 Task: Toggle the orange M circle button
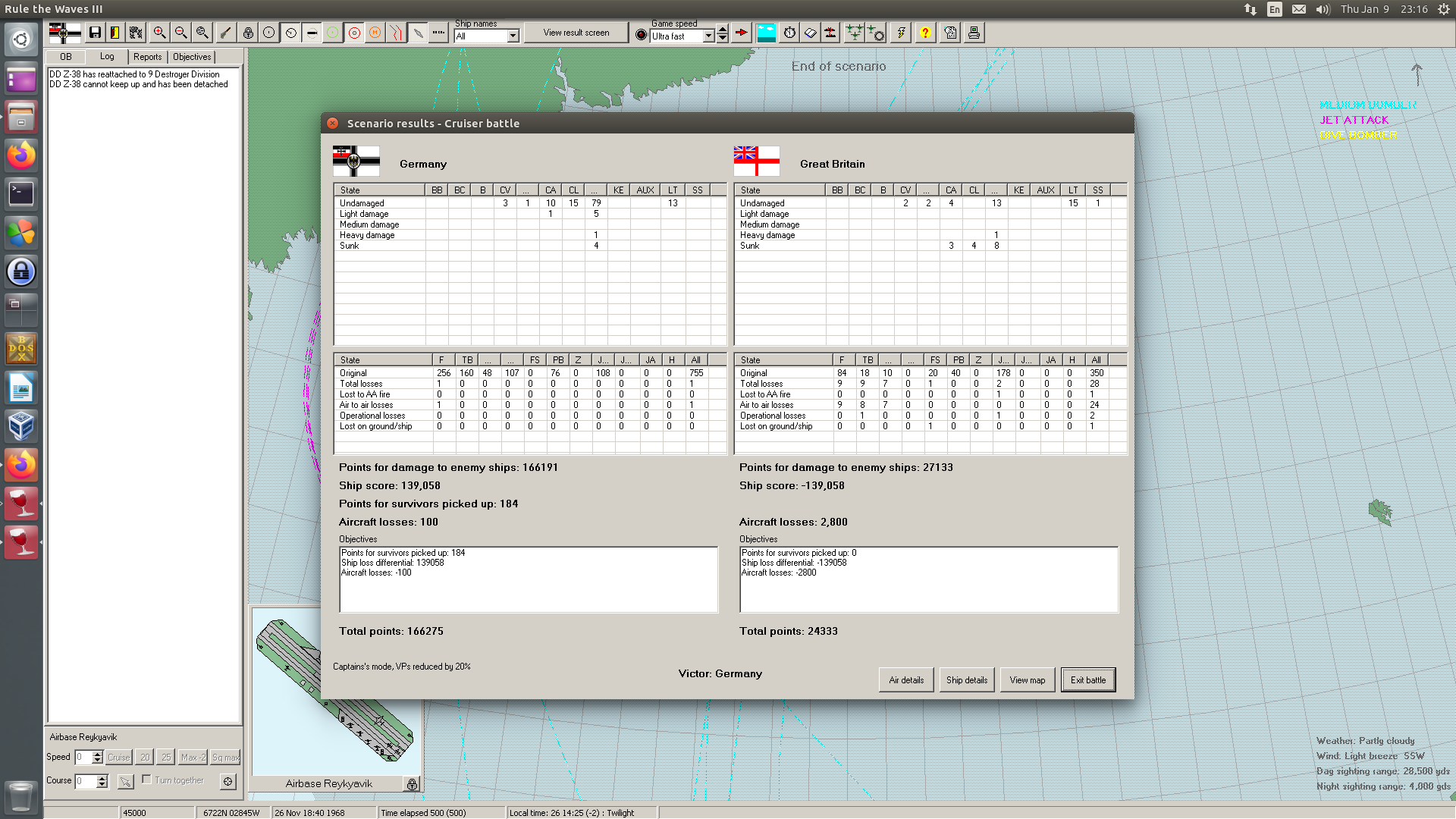click(375, 33)
